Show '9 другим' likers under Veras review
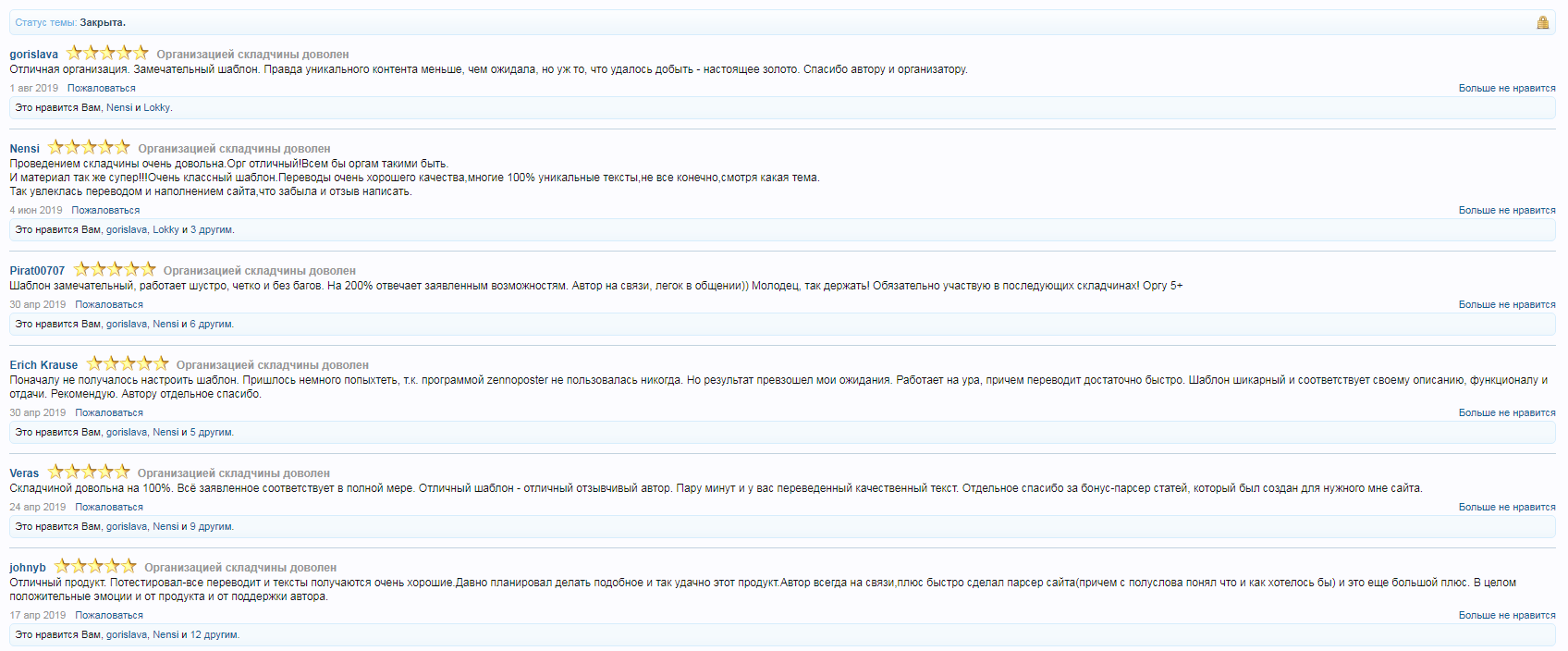Image resolution: width=1568 pixels, height=651 pixels. pyautogui.click(x=212, y=527)
